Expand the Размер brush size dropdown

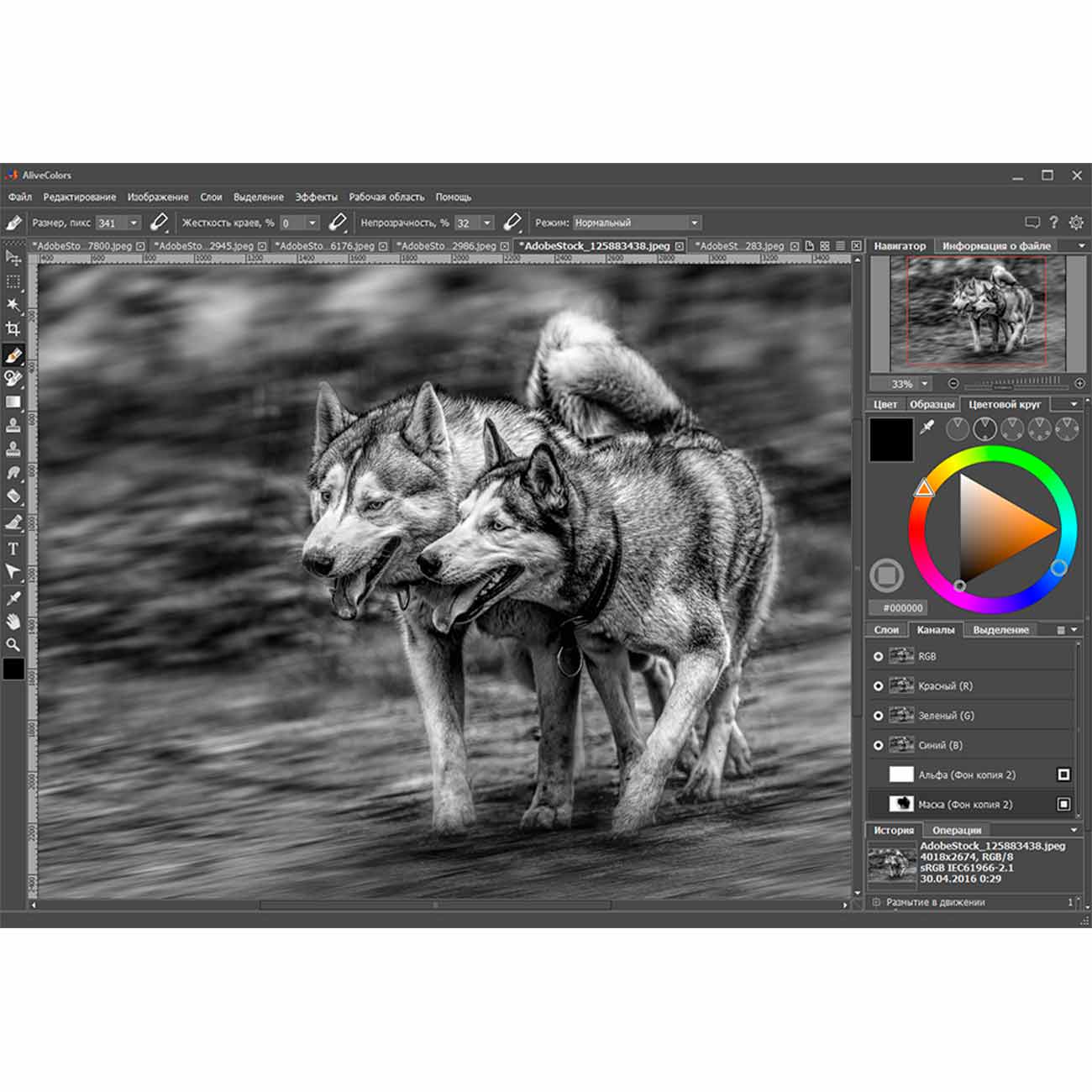(x=134, y=223)
